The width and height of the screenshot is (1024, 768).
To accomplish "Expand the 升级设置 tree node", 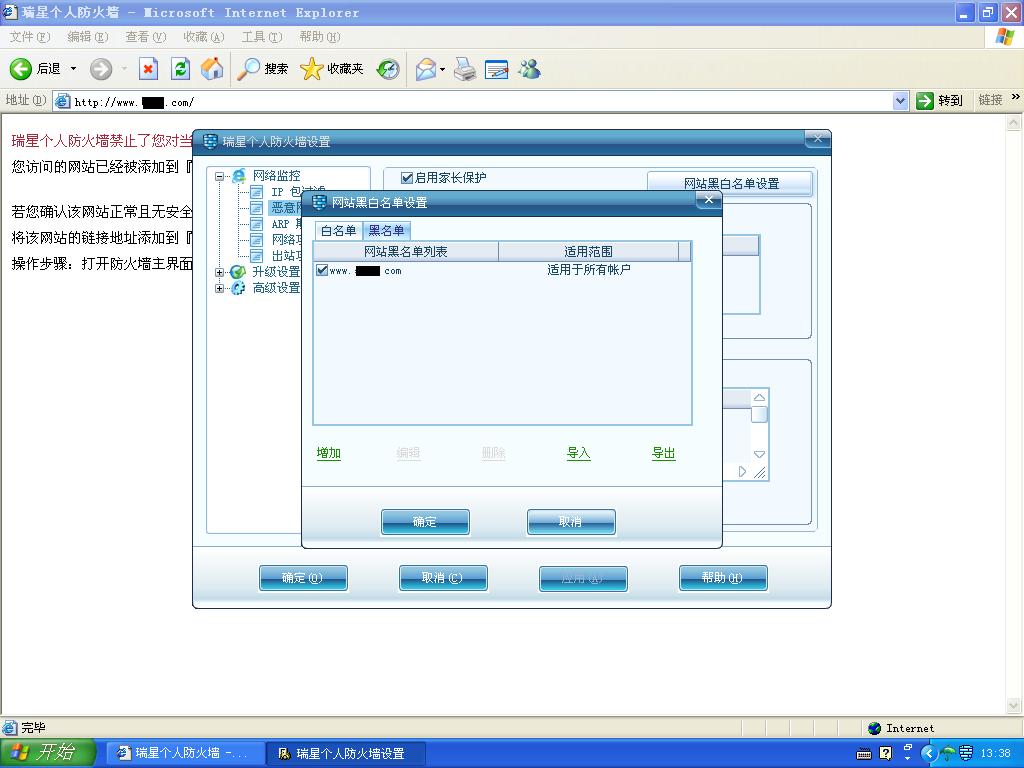I will coord(220,272).
